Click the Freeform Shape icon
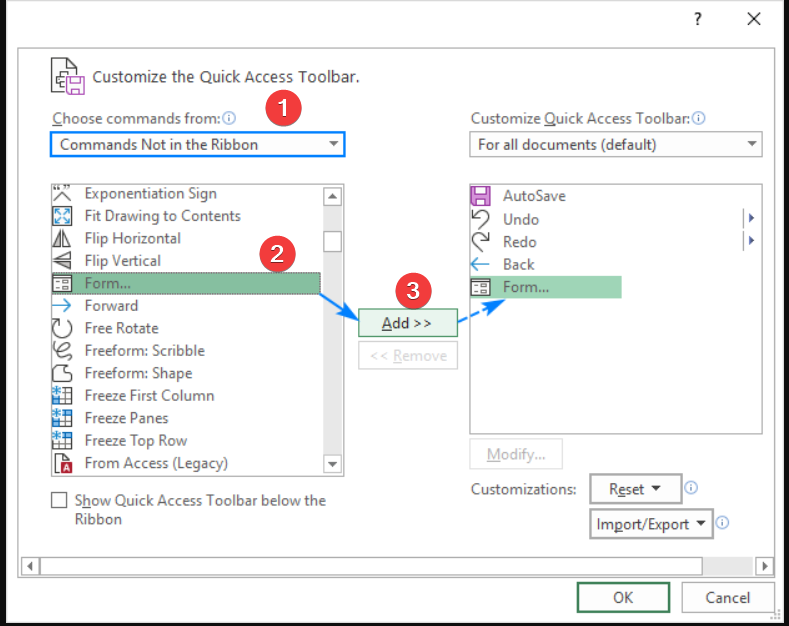Screen dimensions: 789x626 tap(62, 373)
